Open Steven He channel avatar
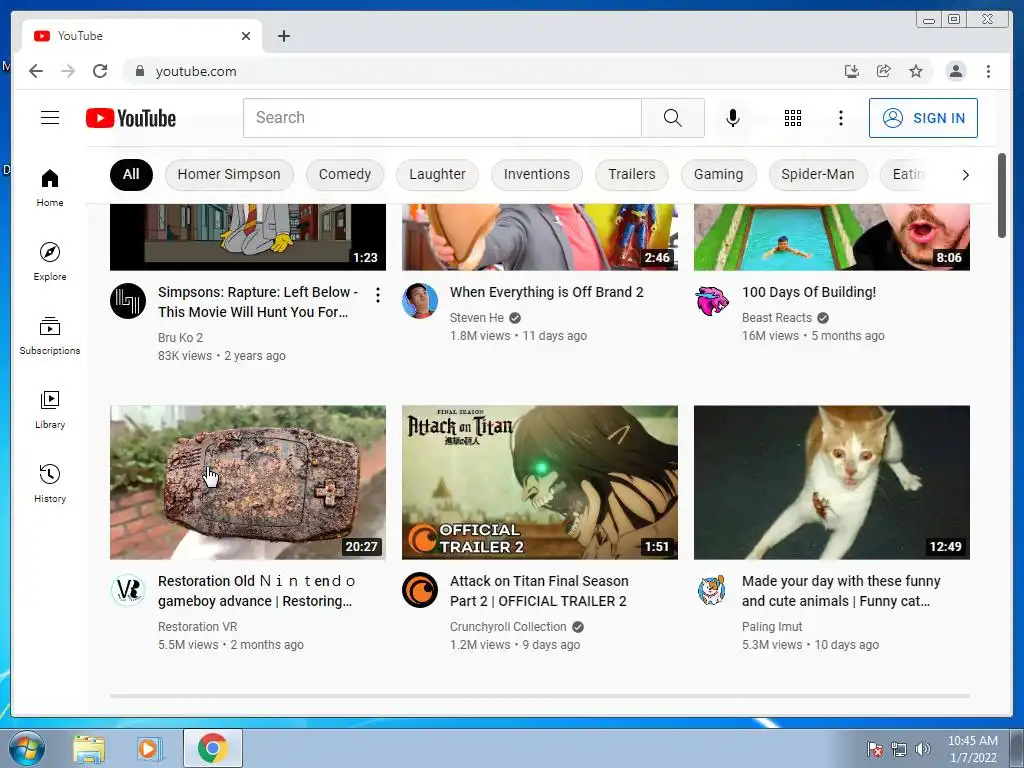The image size is (1024, 768). click(420, 301)
